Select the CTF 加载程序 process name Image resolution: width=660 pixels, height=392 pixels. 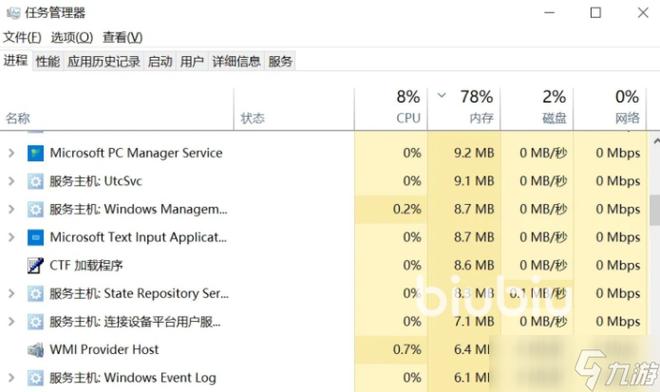[x=86, y=266]
